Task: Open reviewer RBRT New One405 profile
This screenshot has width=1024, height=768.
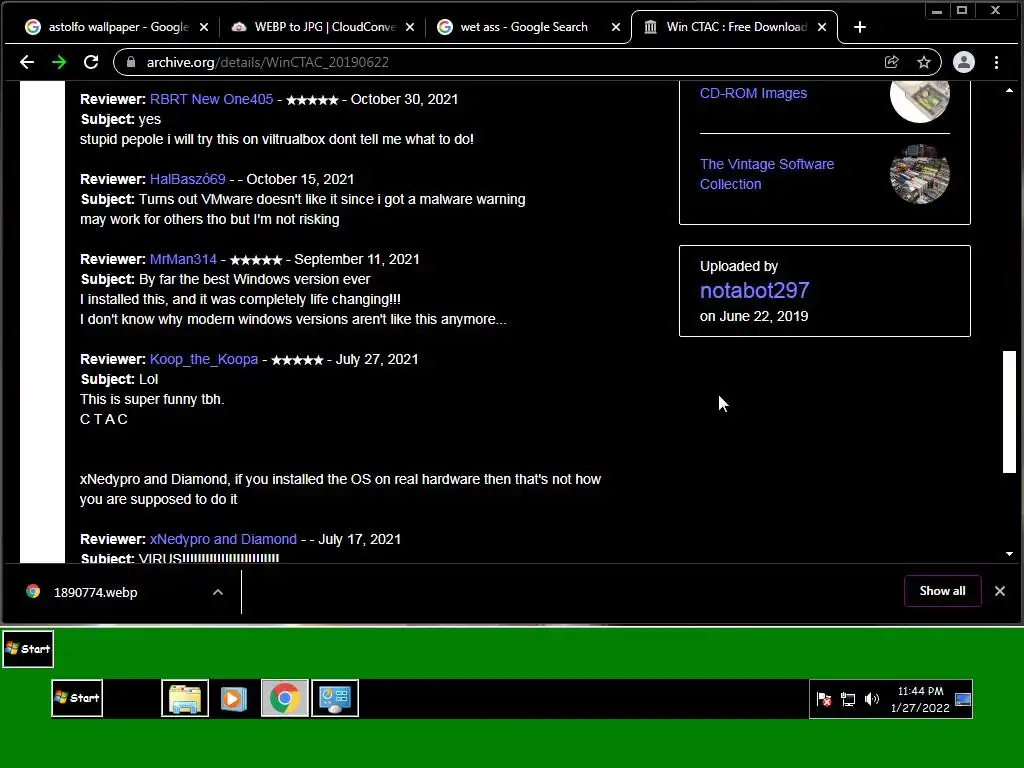Action: pos(212,99)
